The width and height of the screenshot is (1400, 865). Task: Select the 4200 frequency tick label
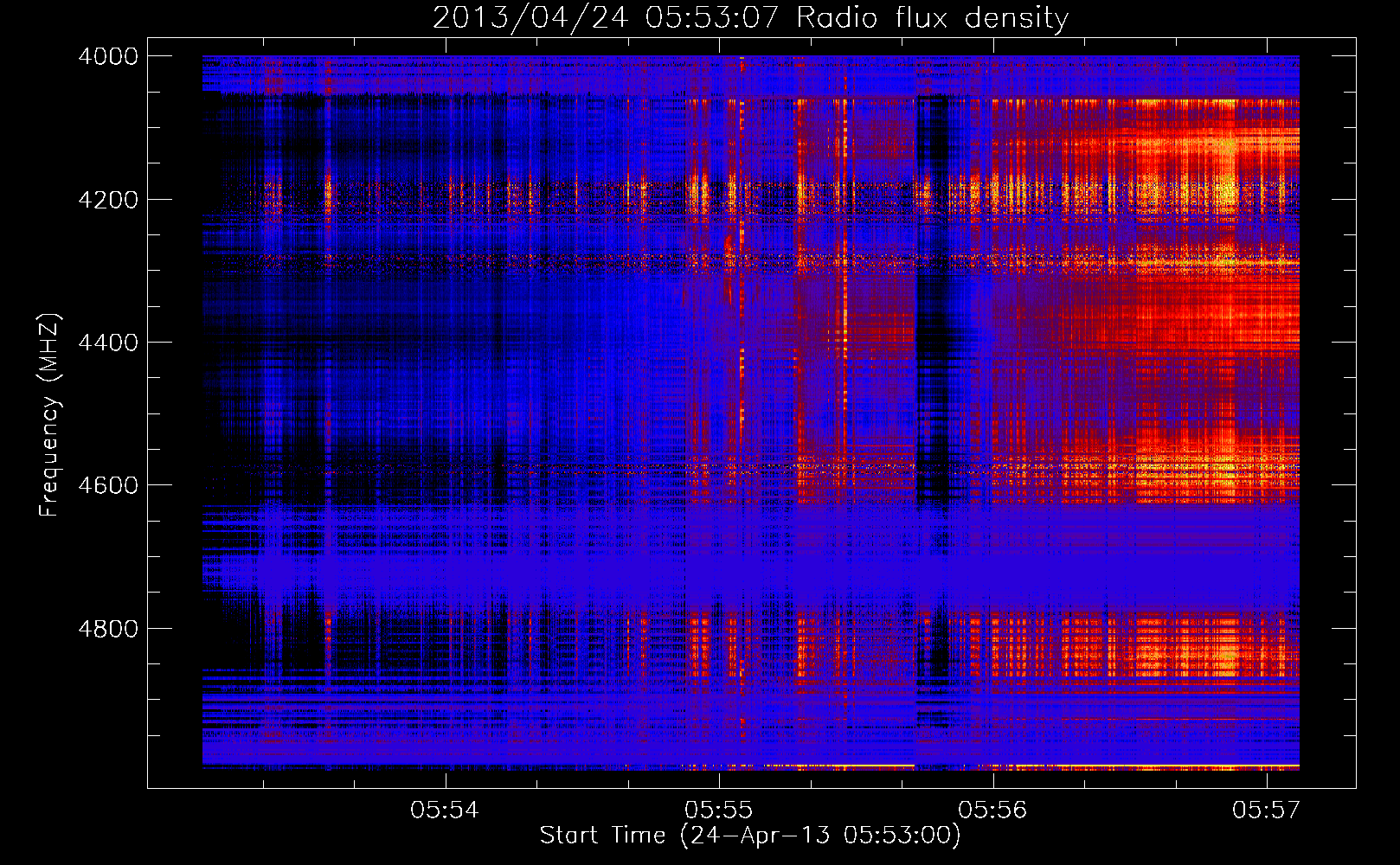(108, 200)
